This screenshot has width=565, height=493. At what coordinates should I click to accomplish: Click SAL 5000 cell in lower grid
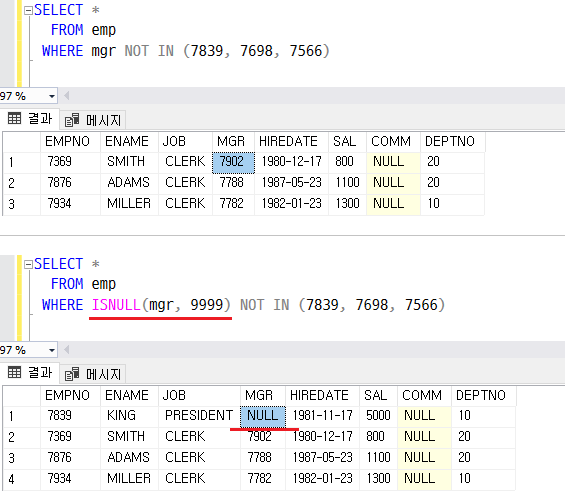click(378, 417)
